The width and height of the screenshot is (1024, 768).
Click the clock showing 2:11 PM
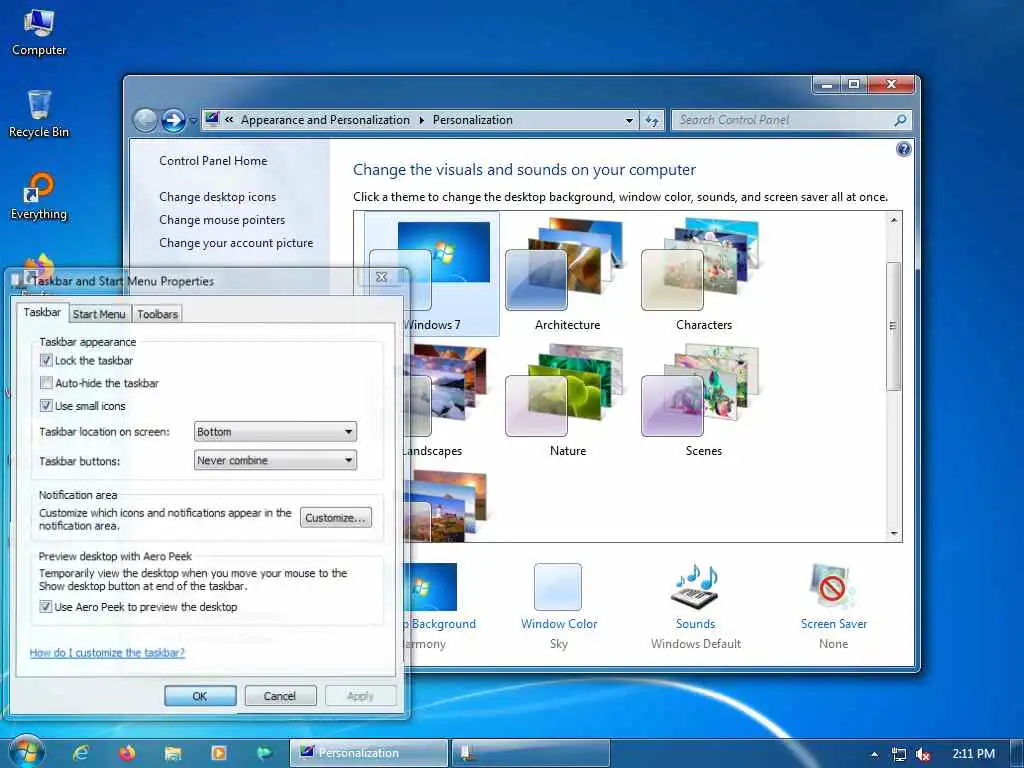point(973,754)
